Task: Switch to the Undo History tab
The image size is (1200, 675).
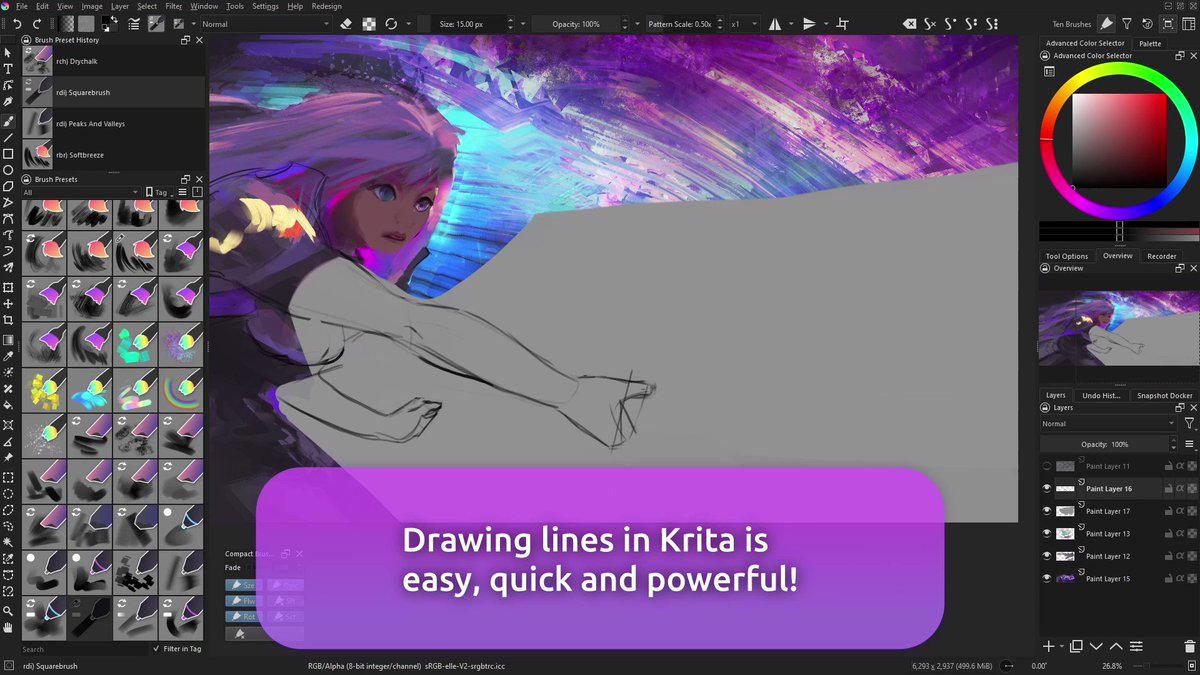Action: [1100, 395]
